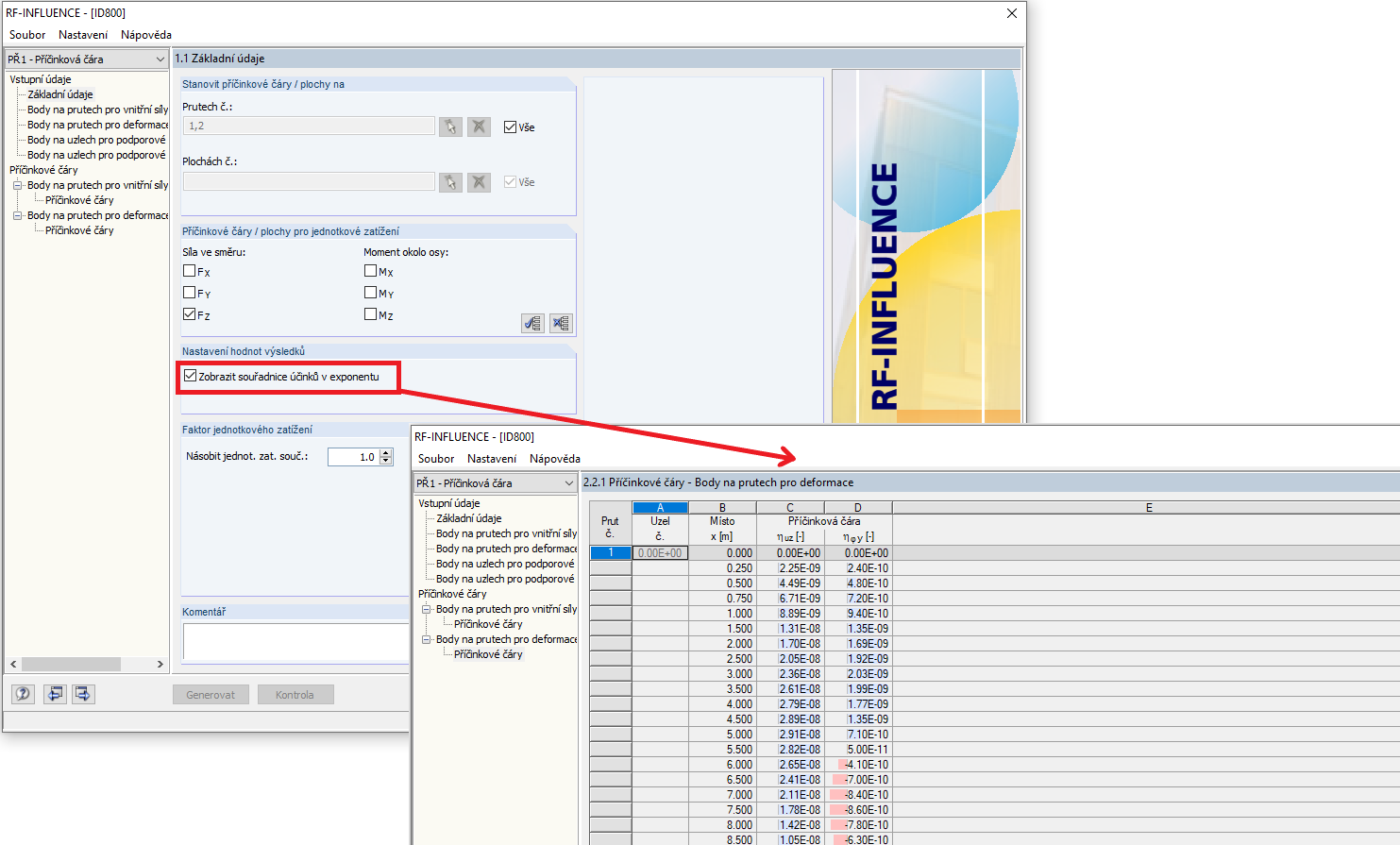Click the tree scrollbar right arrow
1400x845 pixels.
pos(160,664)
